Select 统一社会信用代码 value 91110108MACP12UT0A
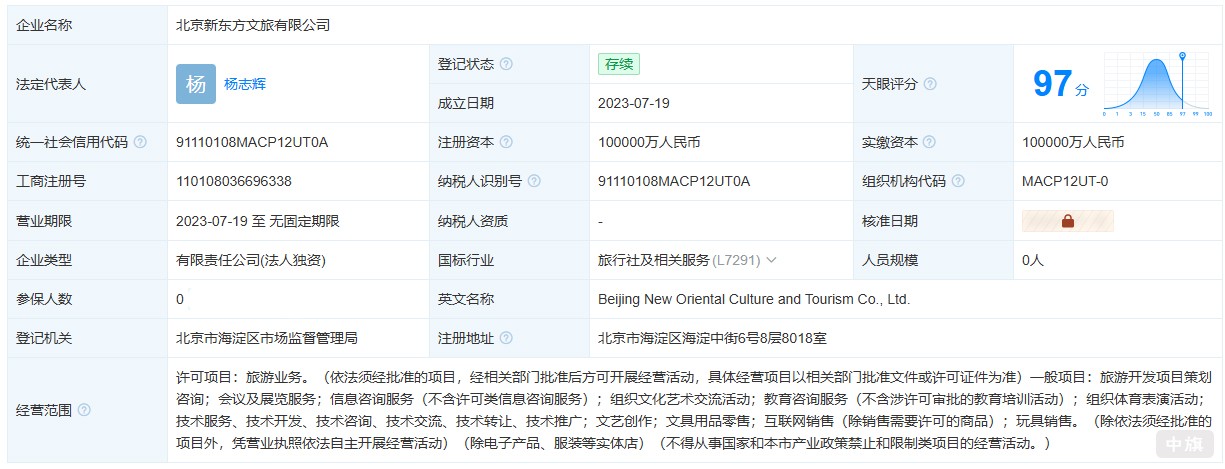Viewport: 1225px width, 469px height. [x=252, y=142]
